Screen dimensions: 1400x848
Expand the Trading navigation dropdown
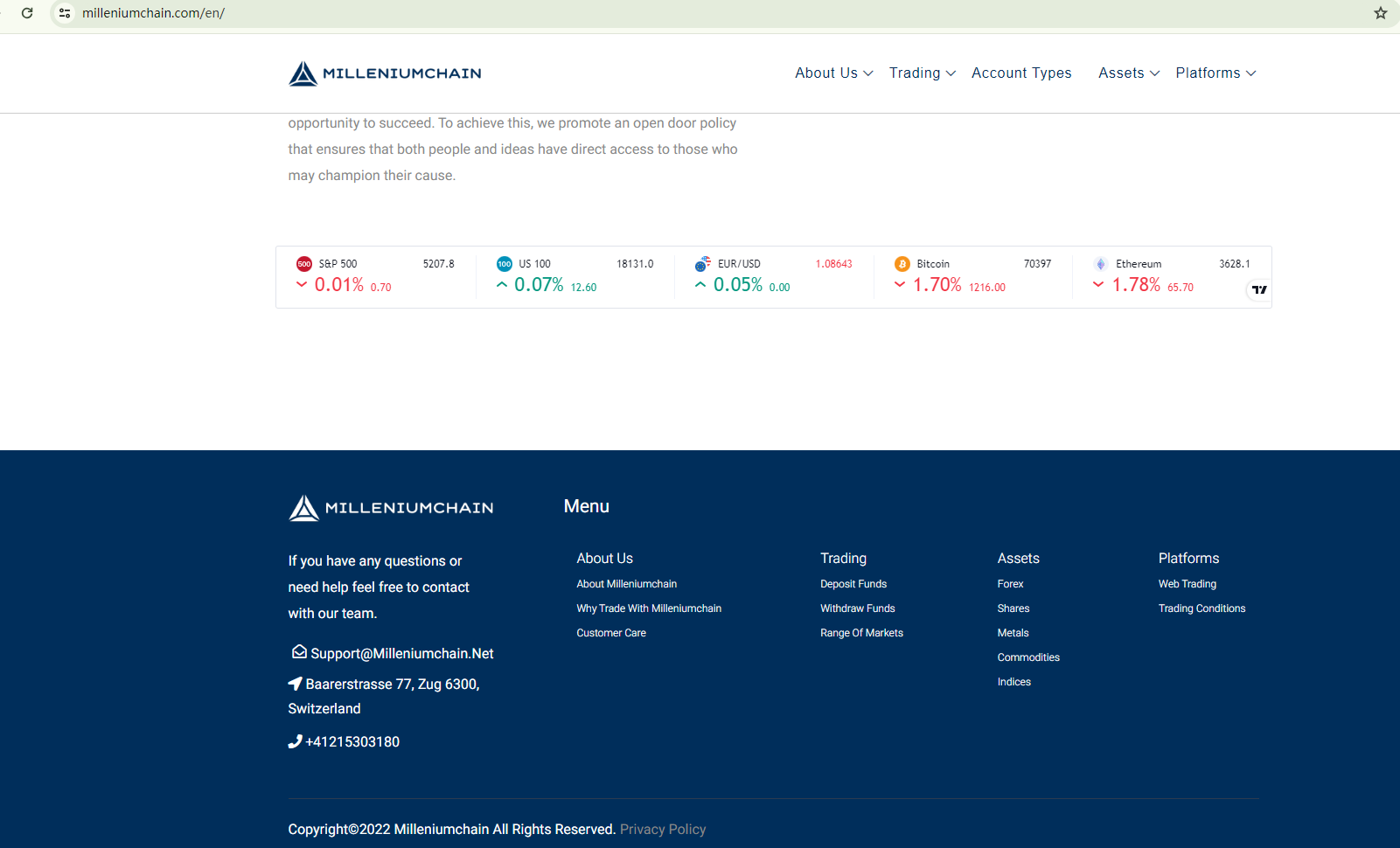[x=922, y=73]
